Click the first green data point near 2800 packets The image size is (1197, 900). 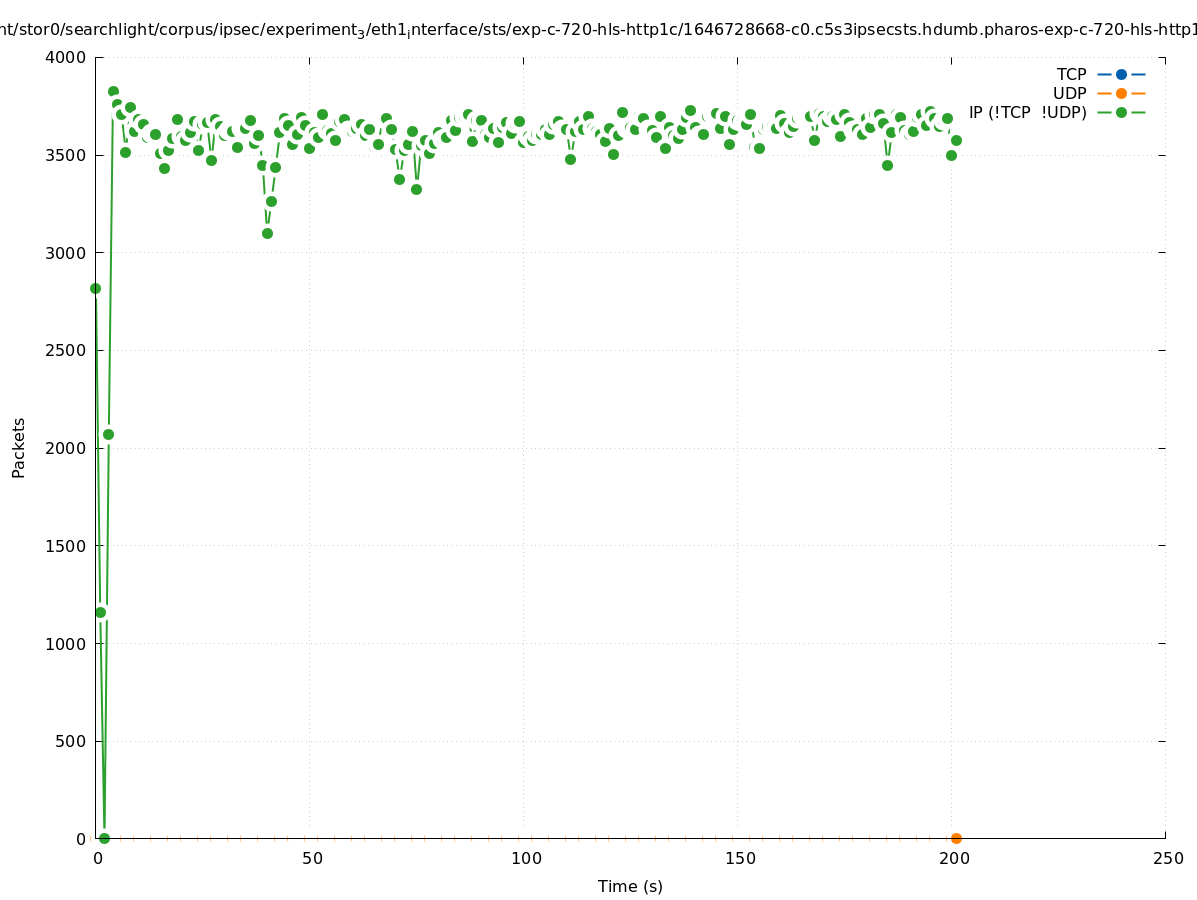pos(95,288)
